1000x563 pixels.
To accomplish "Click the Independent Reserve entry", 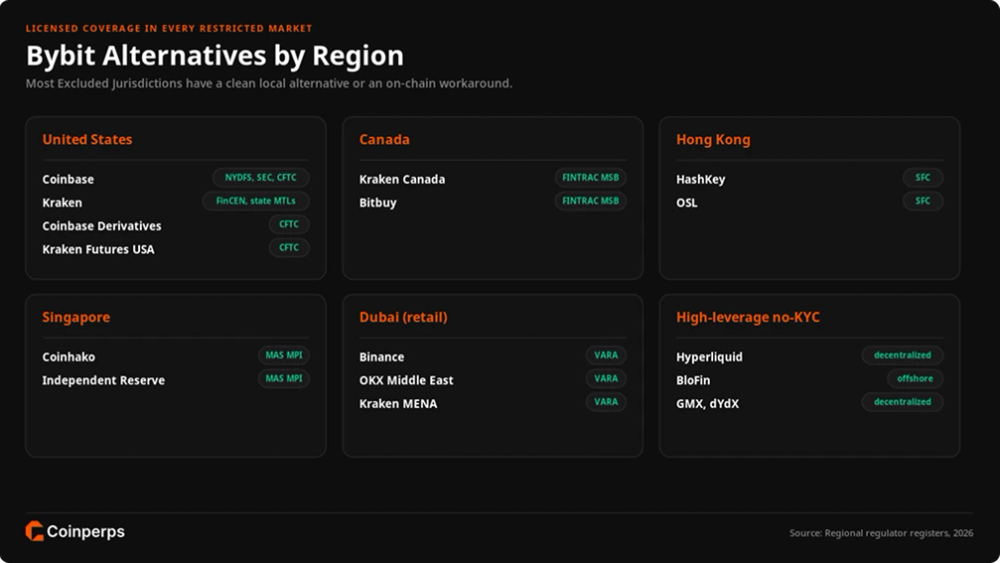I will [103, 381].
